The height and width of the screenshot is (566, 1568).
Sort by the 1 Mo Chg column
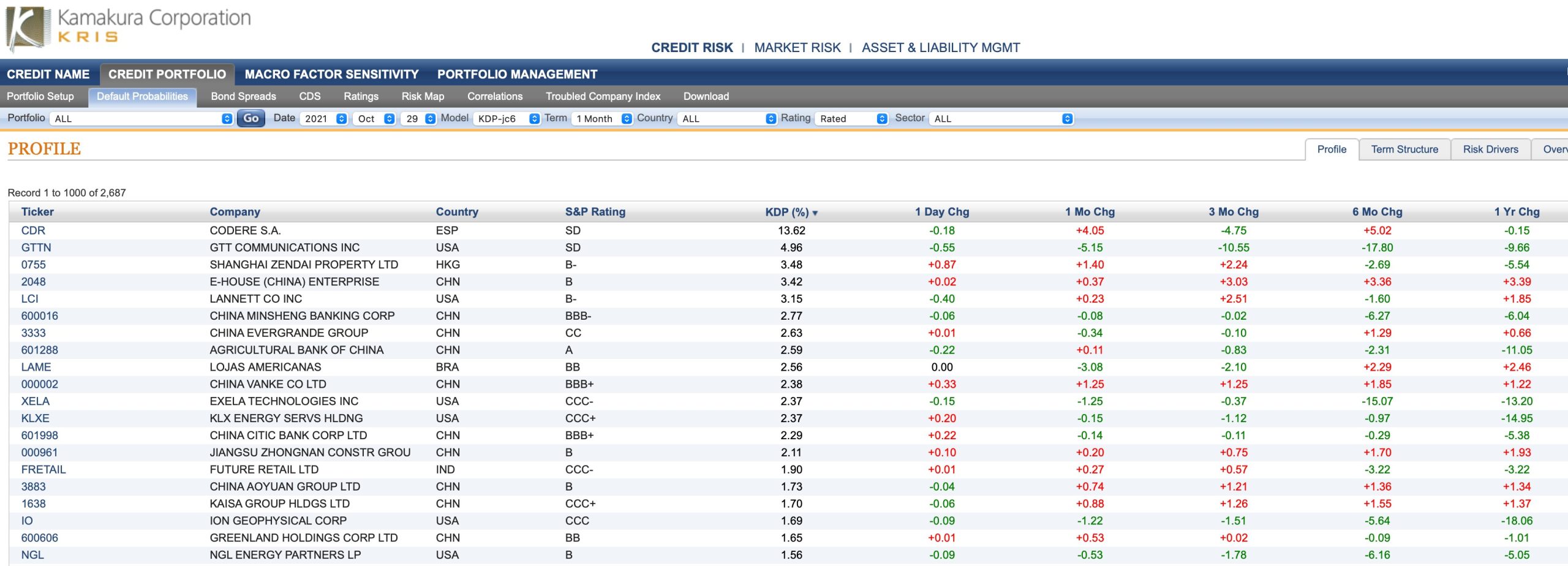[x=1090, y=212]
